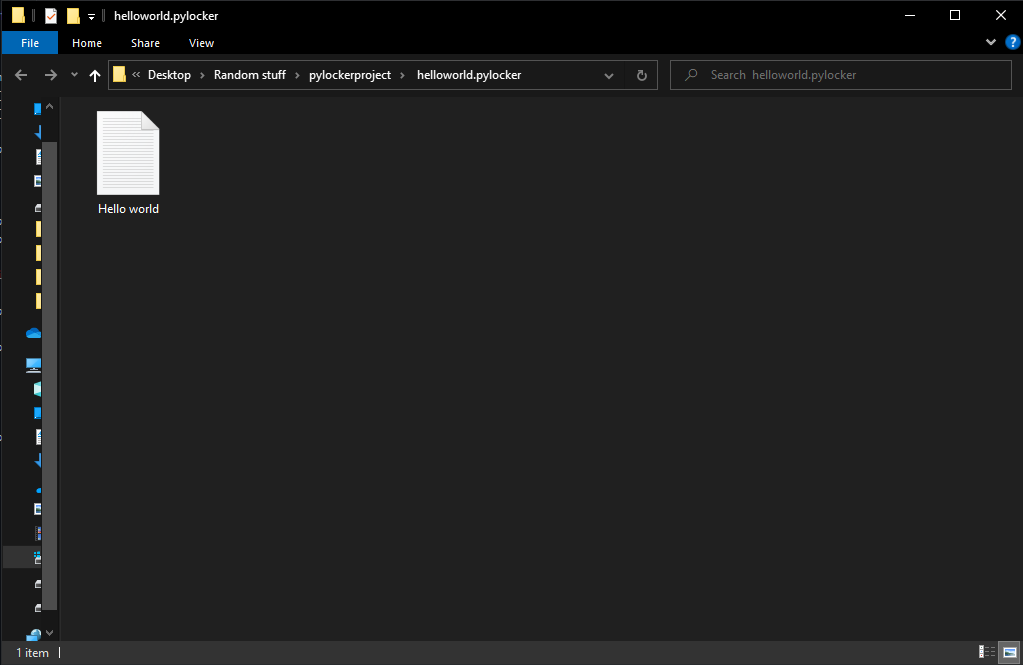Click the 1 item status text

(x=33, y=653)
